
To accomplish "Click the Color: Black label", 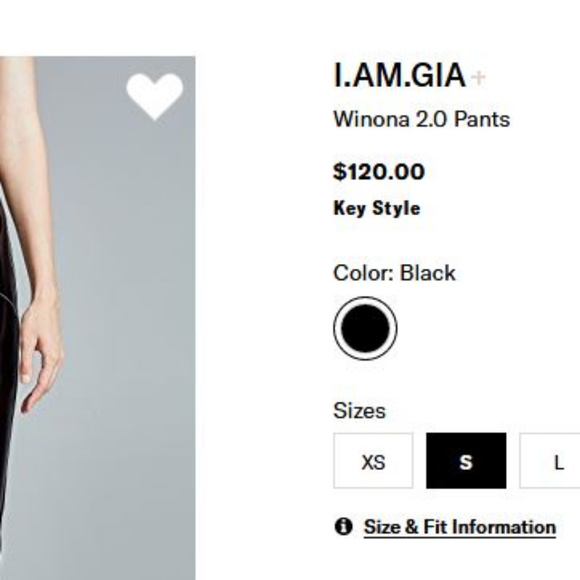I will [394, 273].
